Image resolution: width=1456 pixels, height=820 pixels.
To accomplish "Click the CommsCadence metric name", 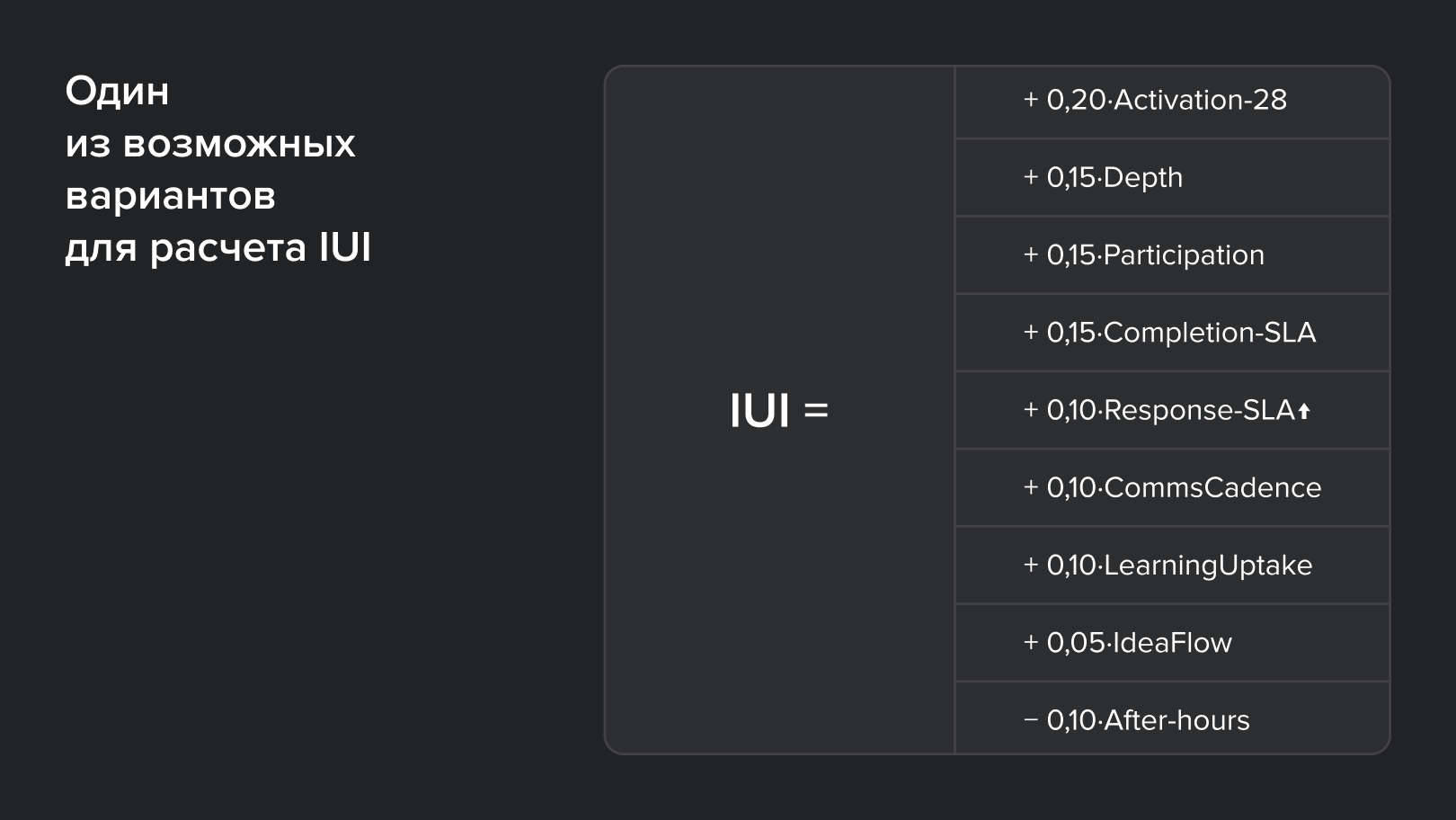I will (x=1212, y=488).
